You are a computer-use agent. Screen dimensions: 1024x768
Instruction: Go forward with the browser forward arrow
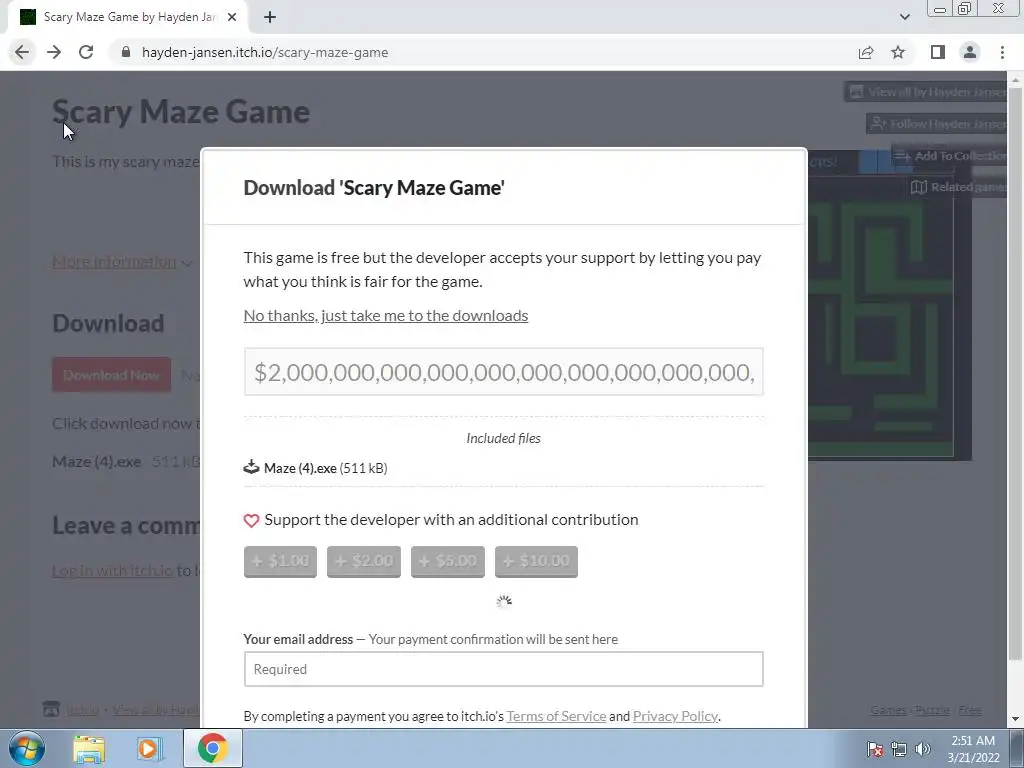54,52
